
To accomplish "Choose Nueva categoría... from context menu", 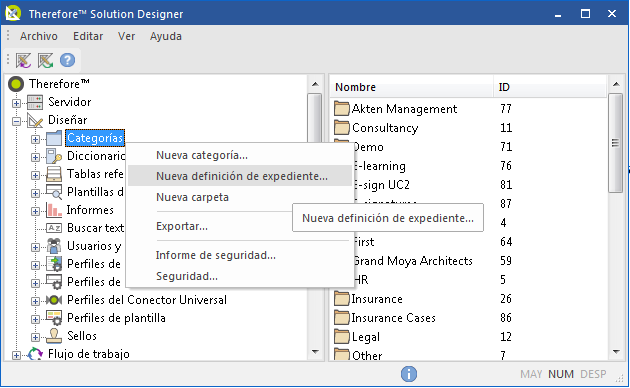I will click(240, 155).
